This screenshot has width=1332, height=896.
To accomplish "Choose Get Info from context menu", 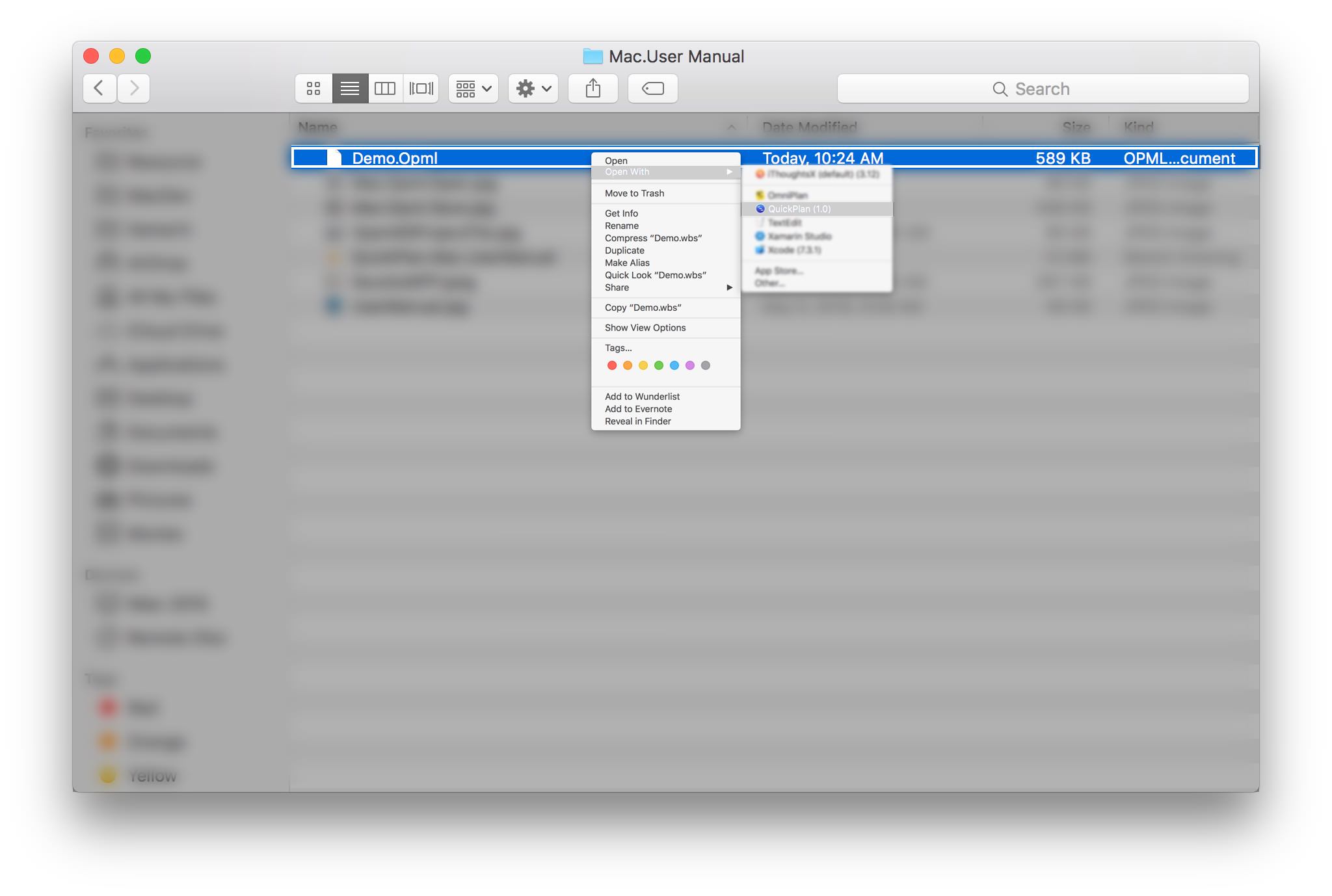I will 621,213.
